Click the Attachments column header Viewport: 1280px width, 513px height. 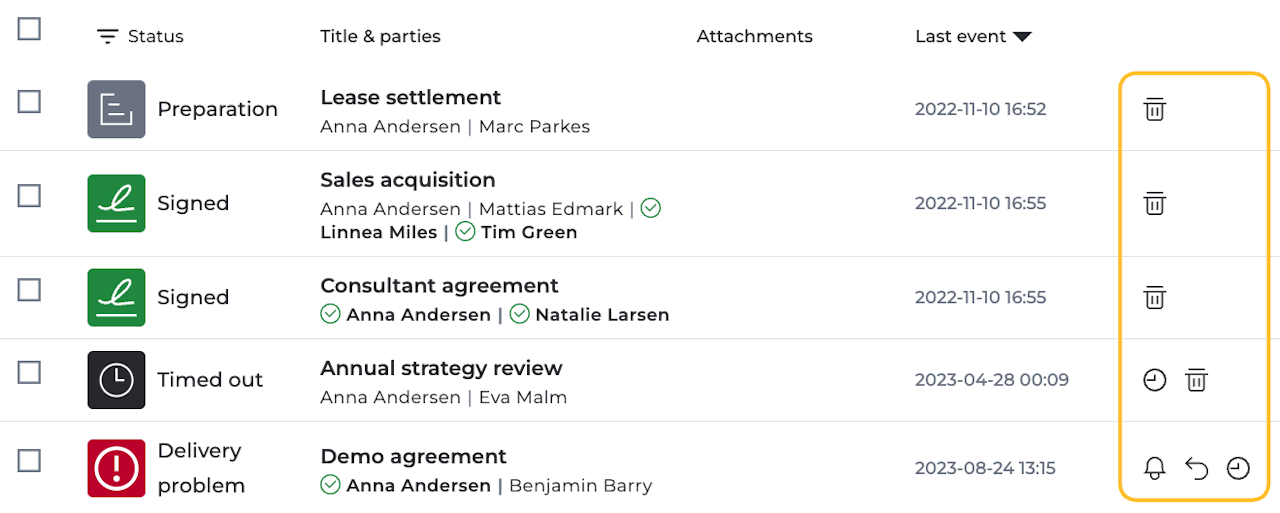point(754,36)
